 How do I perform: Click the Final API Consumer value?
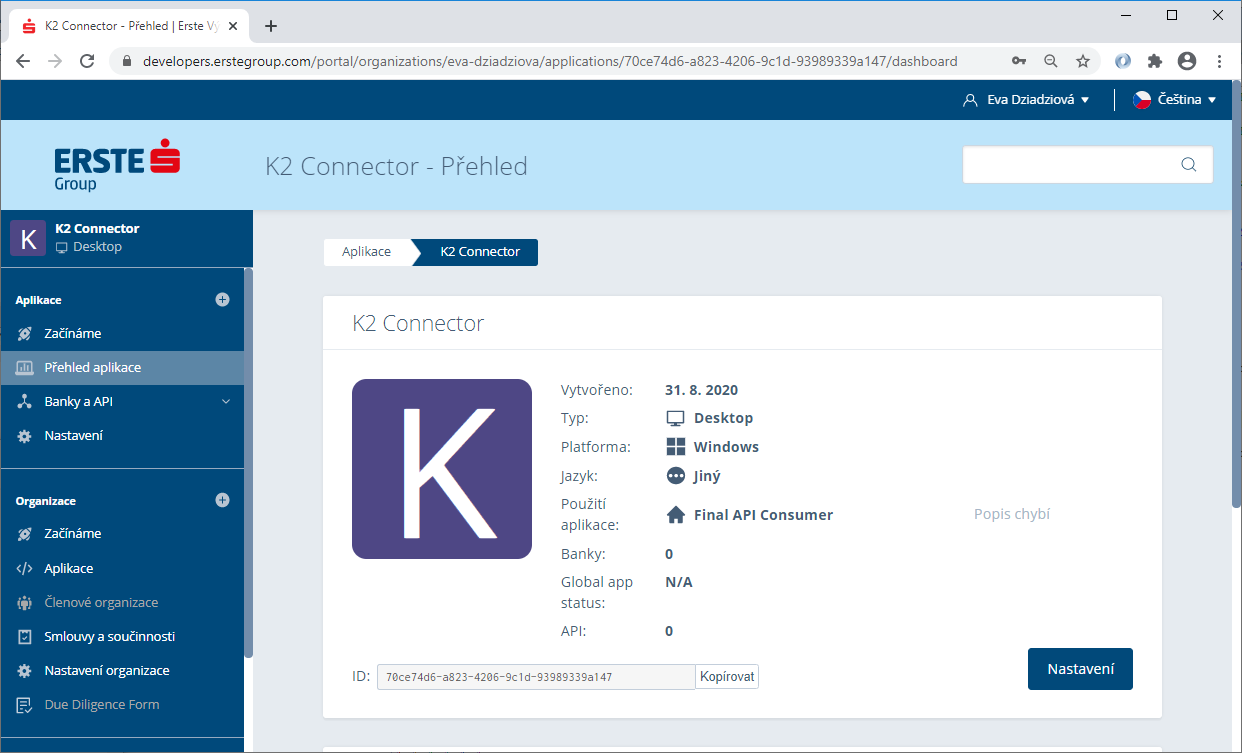click(x=763, y=515)
